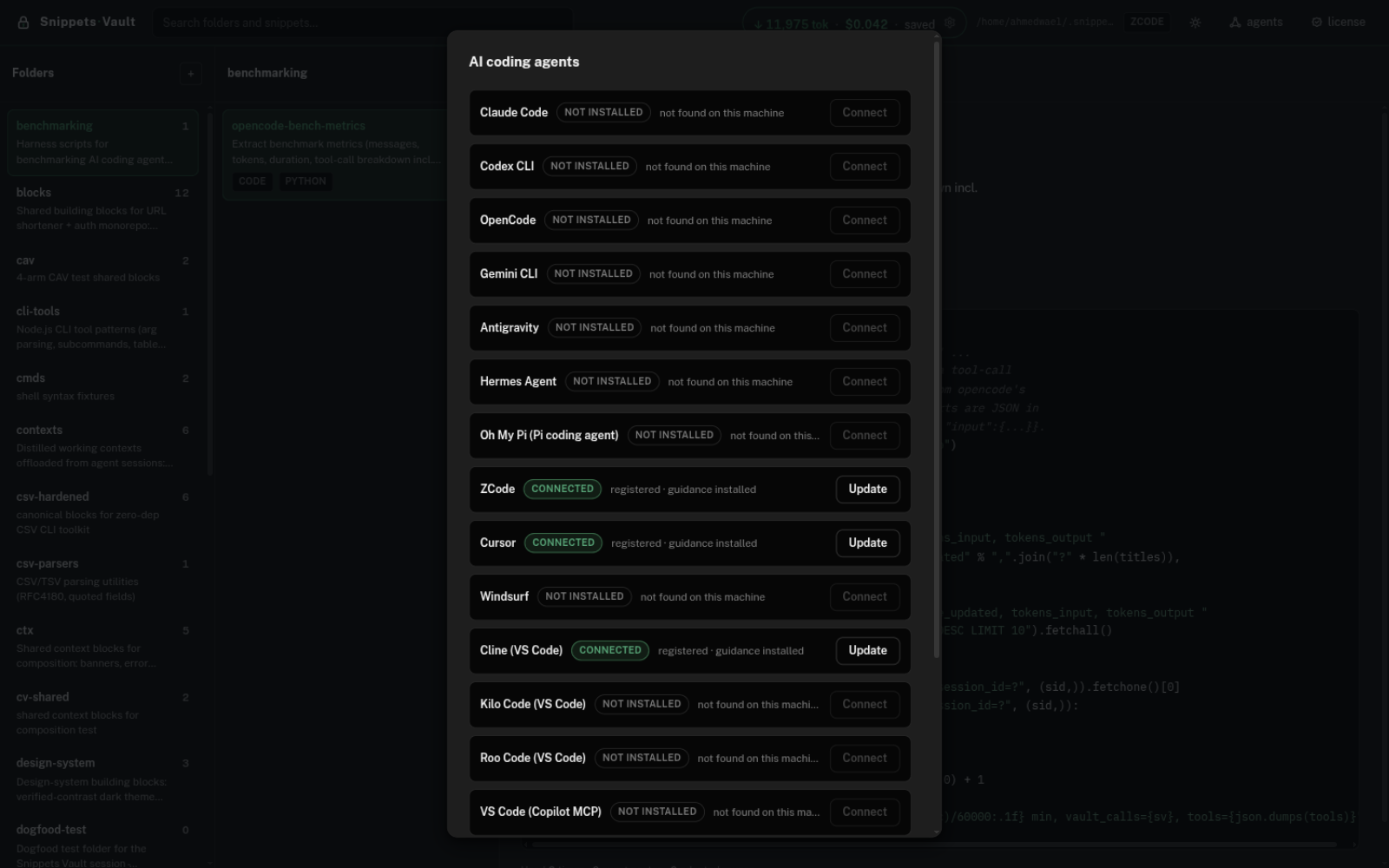1389x868 pixels.
Task: Open the opencode-bench-metrics snippet card
Action: 336,155
